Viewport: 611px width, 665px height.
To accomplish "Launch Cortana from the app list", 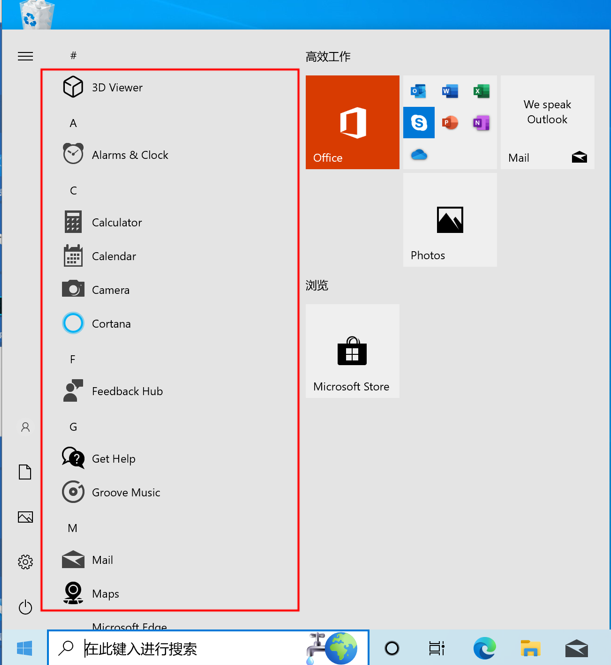I will point(111,324).
